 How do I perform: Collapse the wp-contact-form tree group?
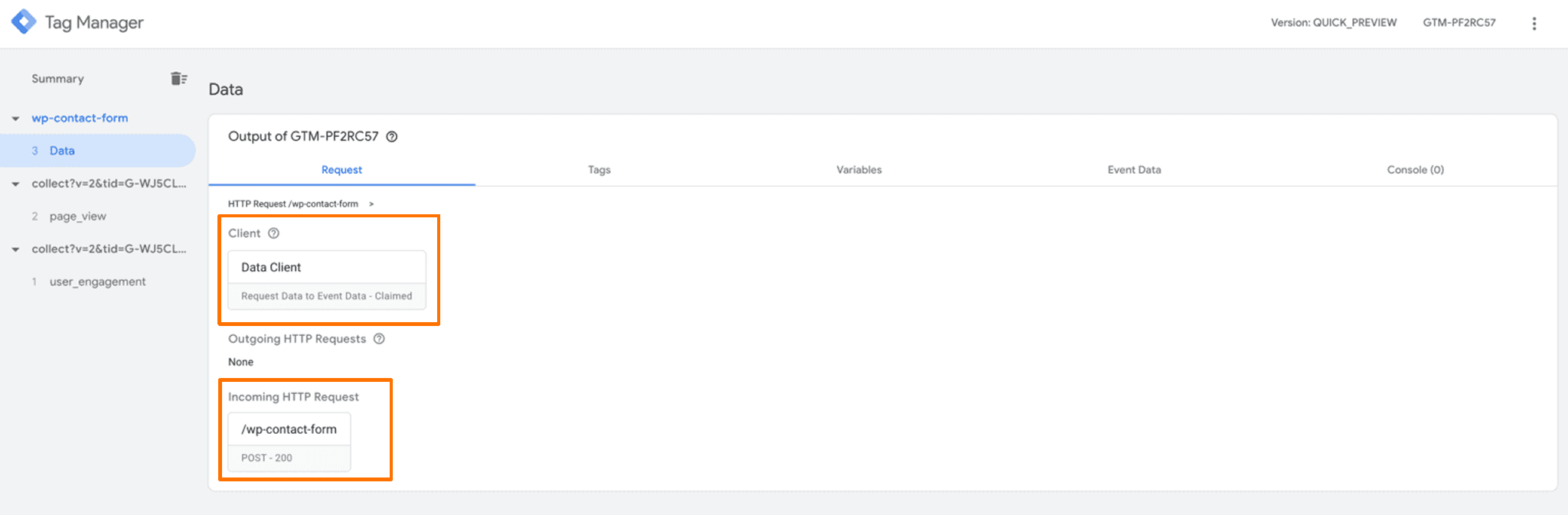tap(15, 119)
